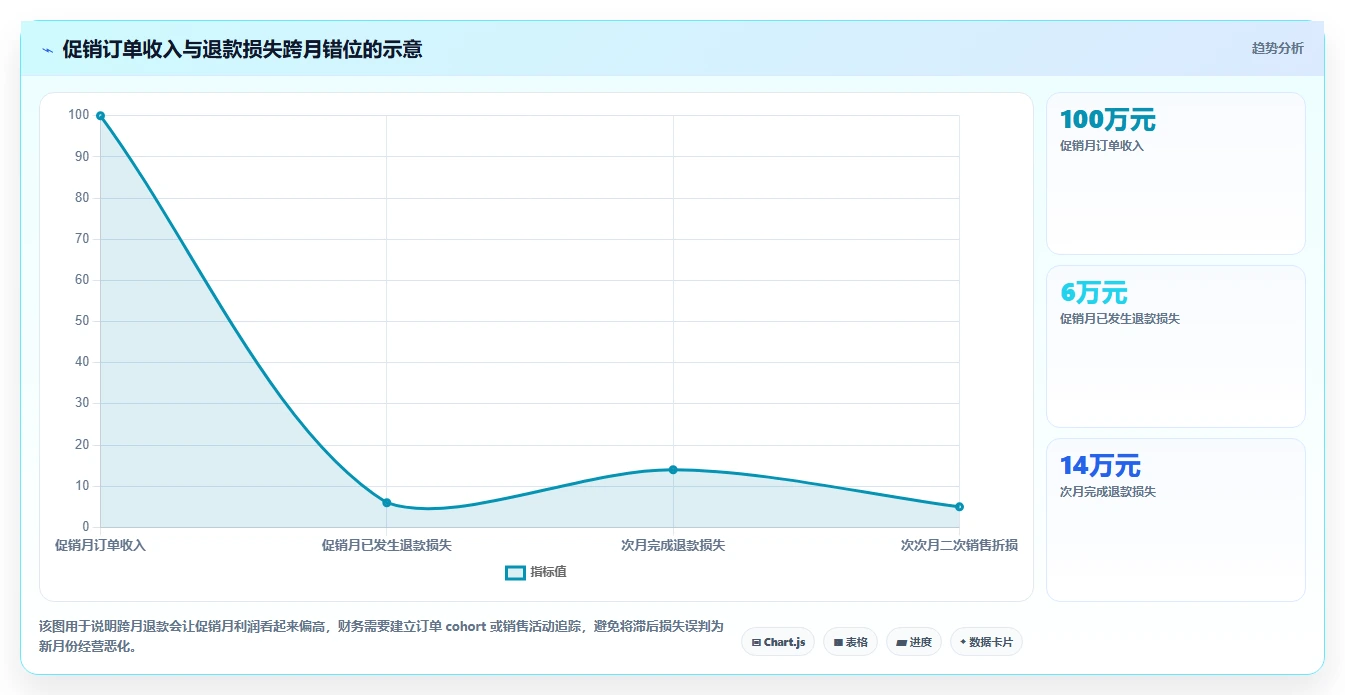
Task: Click the x-axis label 次月完成退款损失
Action: [673, 545]
